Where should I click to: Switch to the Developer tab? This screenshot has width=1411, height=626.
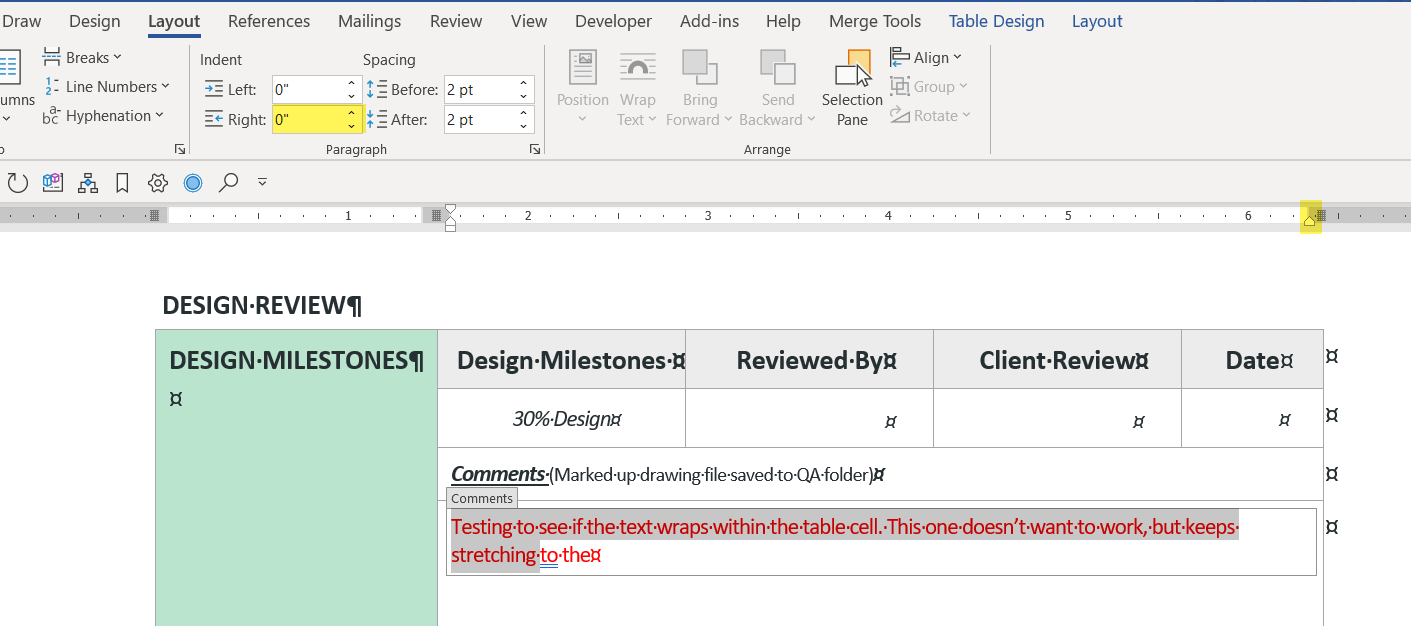coord(613,21)
